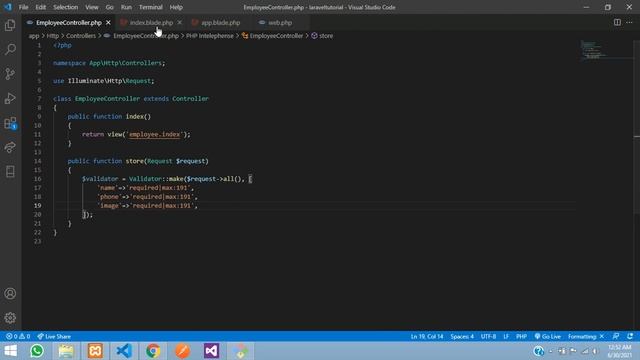
Task: Click 'public function index()' text
Action: pyautogui.click(x=109, y=116)
